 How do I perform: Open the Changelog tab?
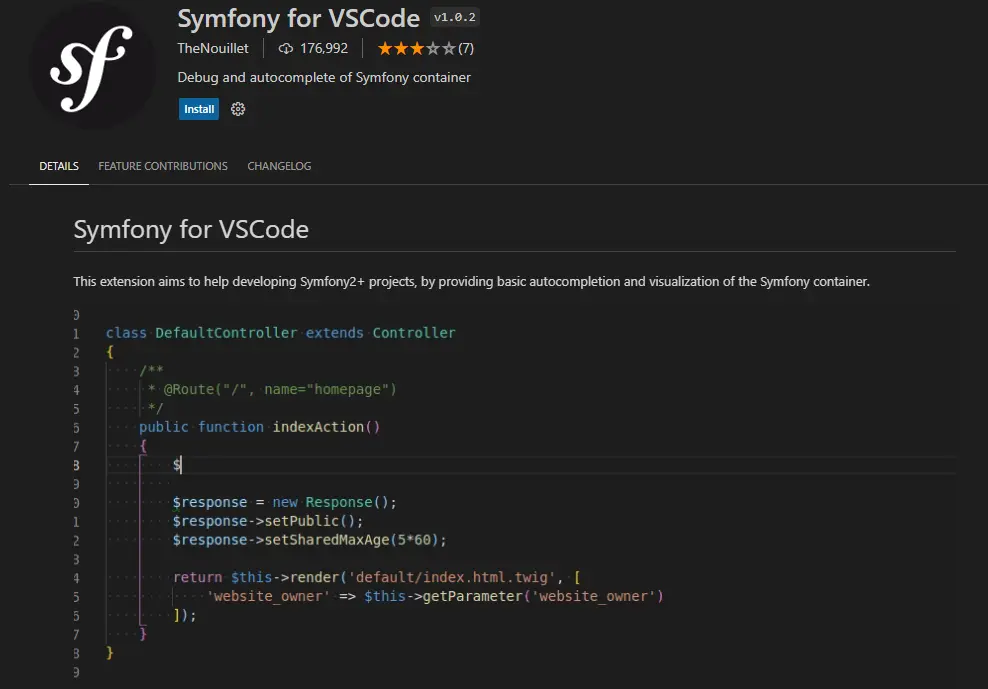(x=279, y=166)
